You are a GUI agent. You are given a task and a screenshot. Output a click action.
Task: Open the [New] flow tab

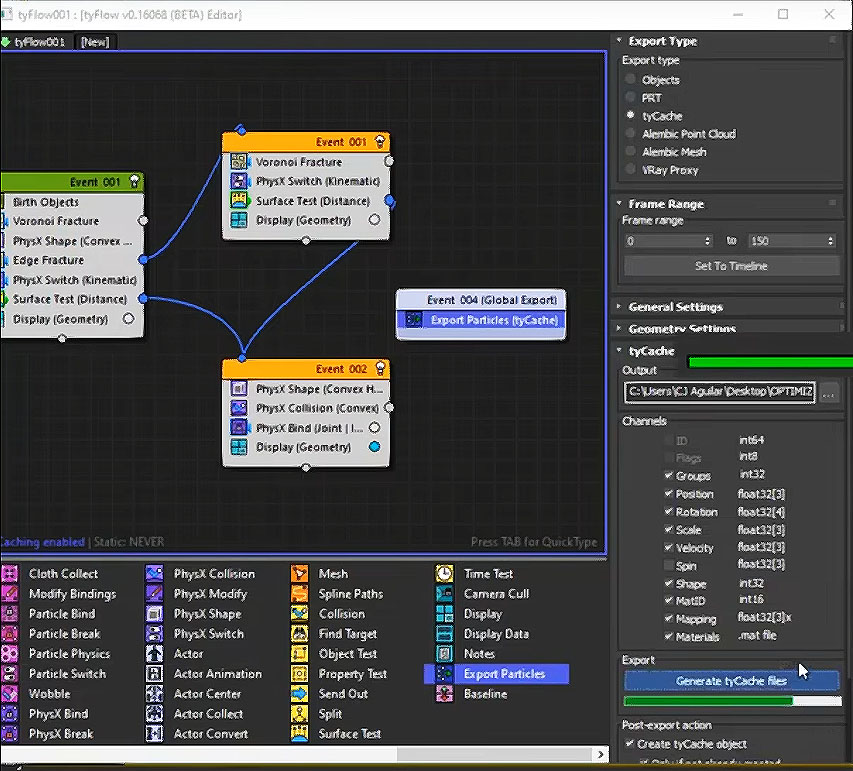point(95,42)
